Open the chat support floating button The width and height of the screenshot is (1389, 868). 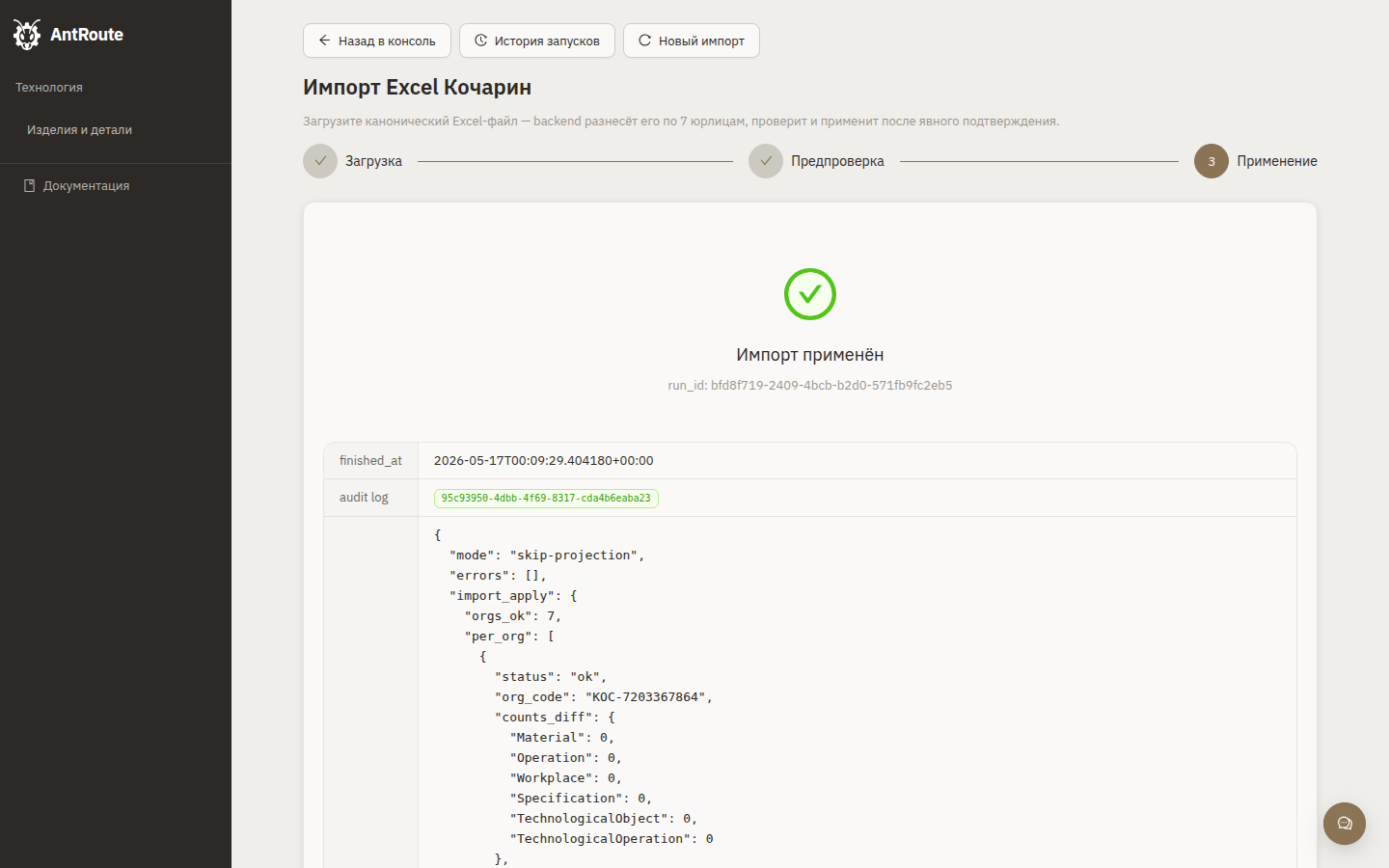point(1345,824)
